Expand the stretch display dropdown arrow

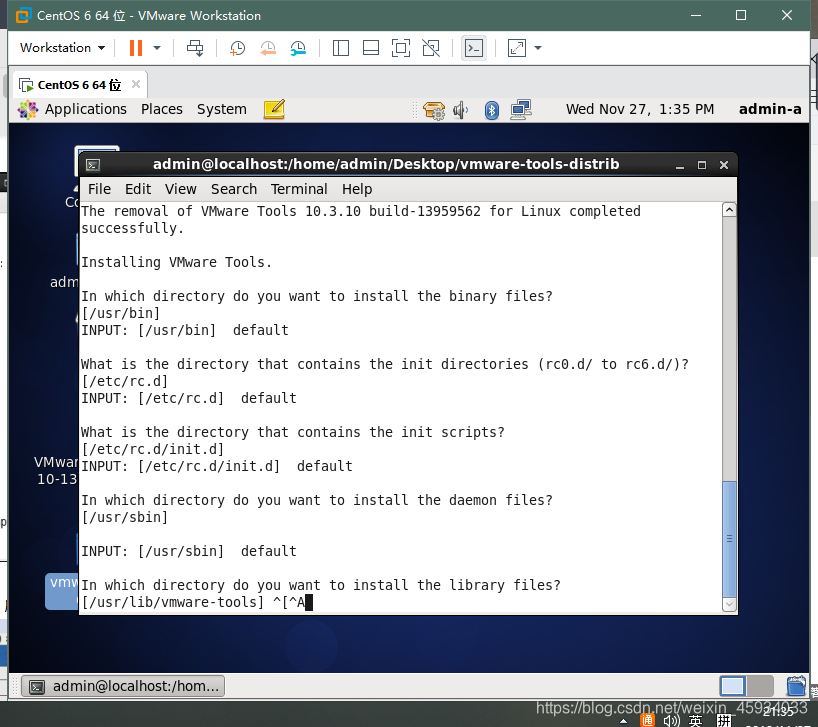point(538,48)
